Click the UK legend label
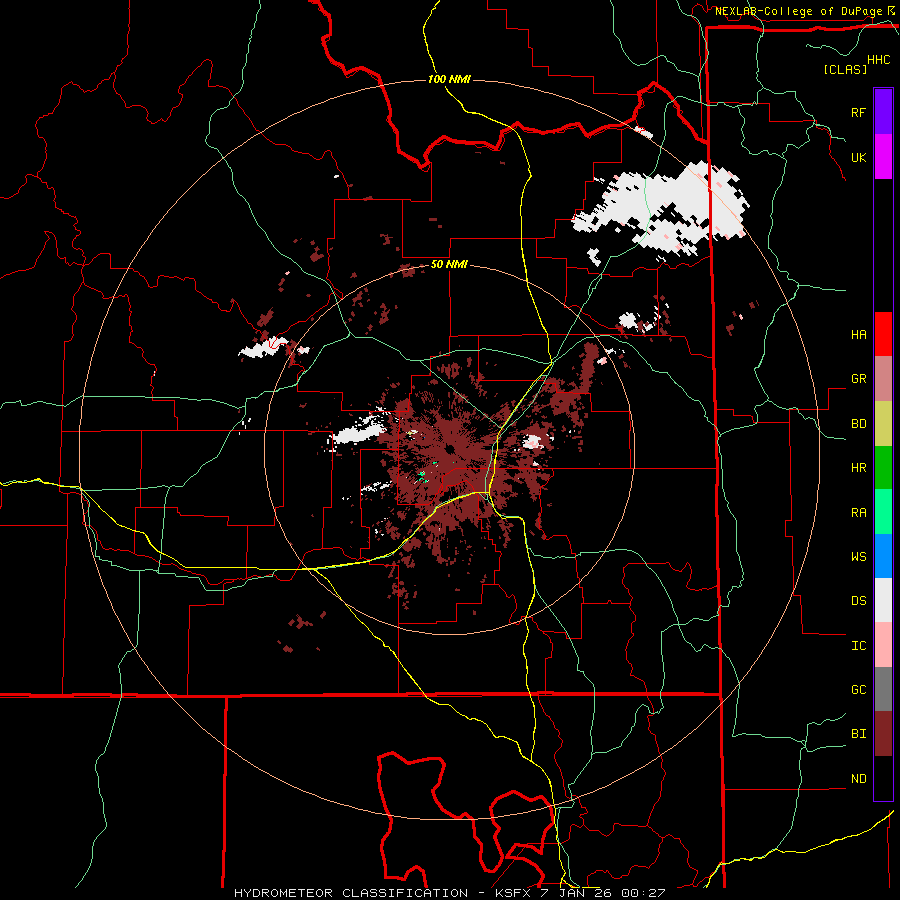Screen dimensions: 900x900 click(858, 157)
